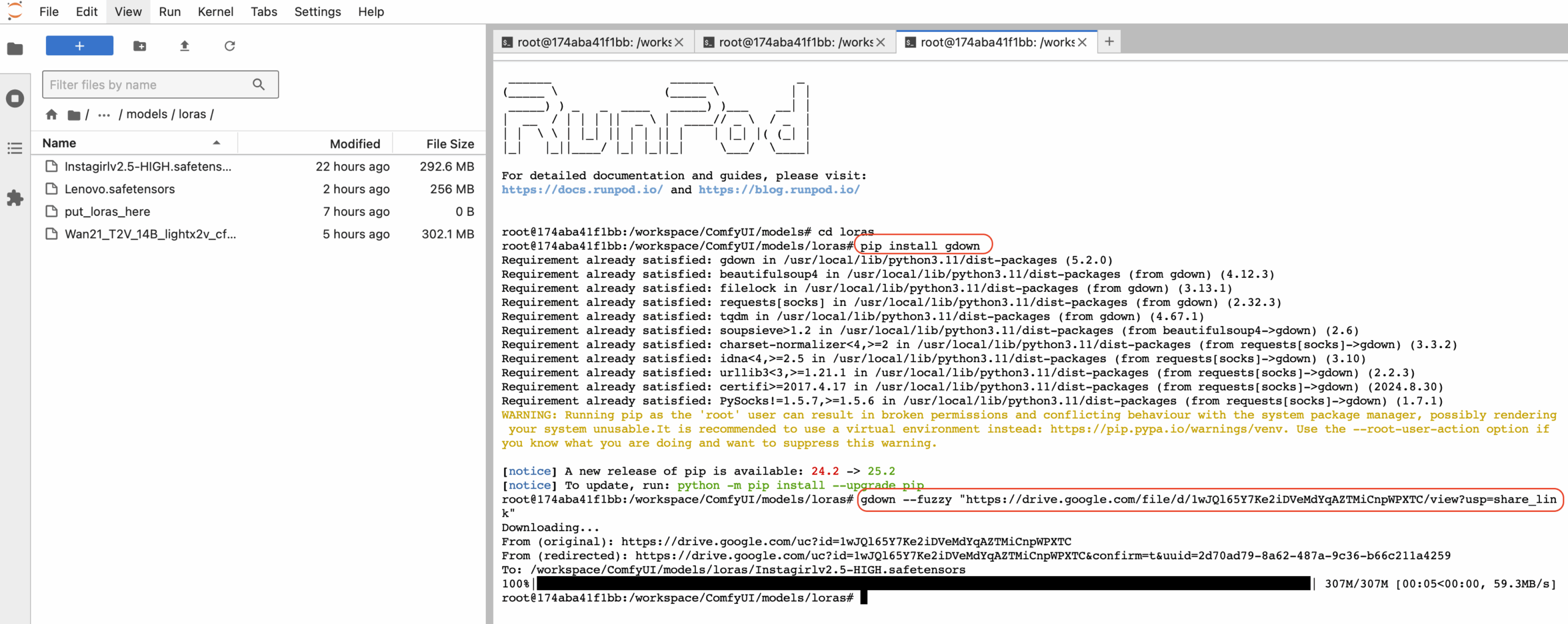Viewport: 1568px width, 624px height.
Task: Select the Lenovo.safetensors file
Action: point(119,189)
